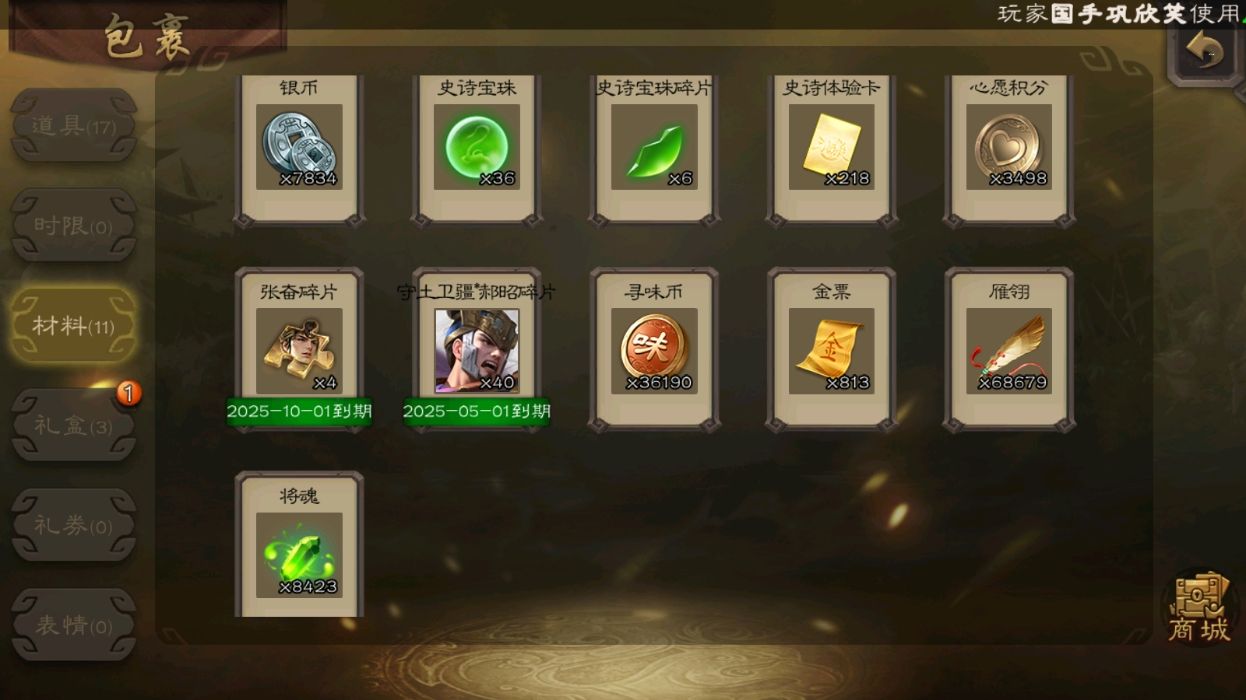Select the 史诗体验卡 gold card

pyautogui.click(x=831, y=147)
